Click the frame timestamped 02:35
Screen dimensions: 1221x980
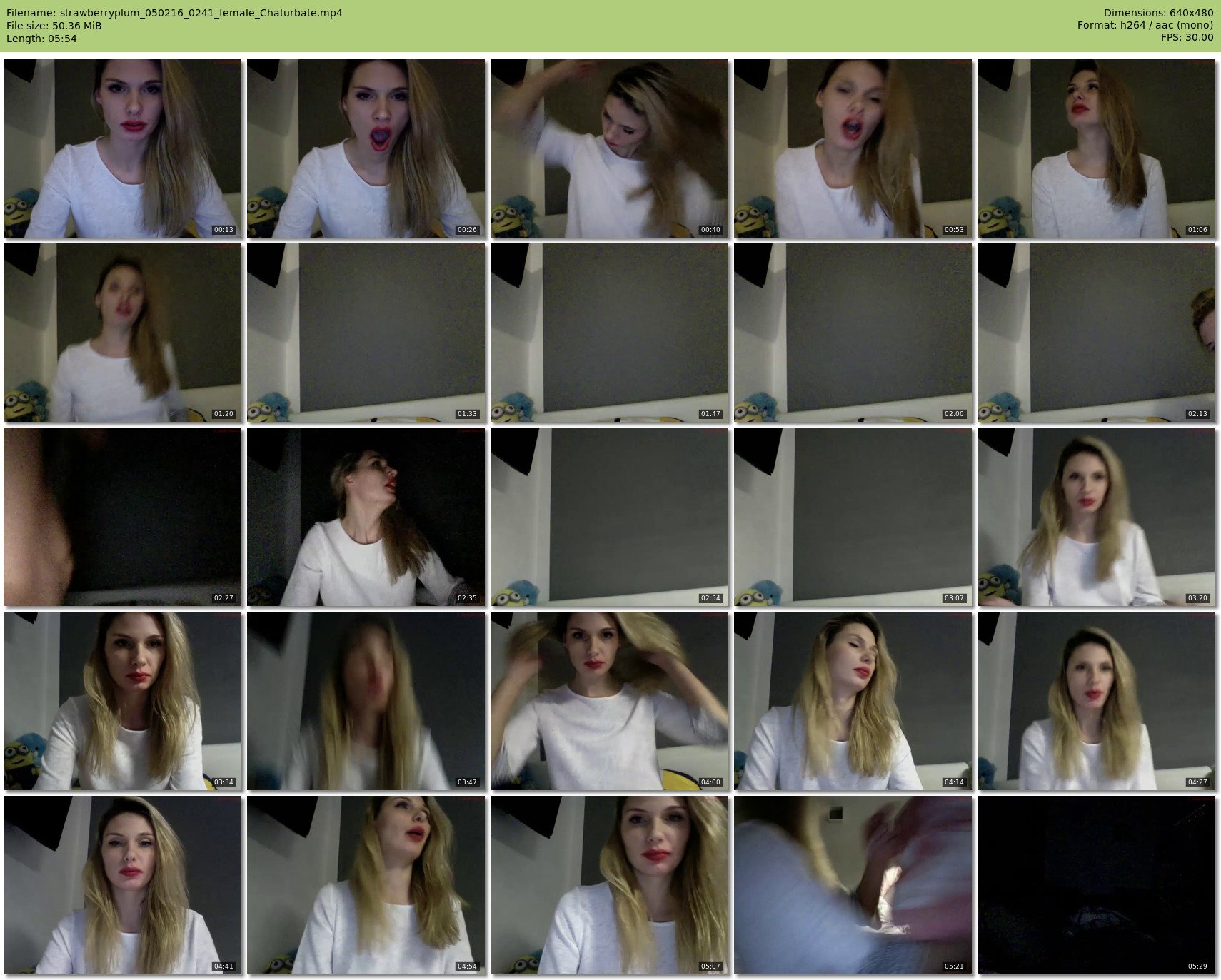[x=366, y=517]
